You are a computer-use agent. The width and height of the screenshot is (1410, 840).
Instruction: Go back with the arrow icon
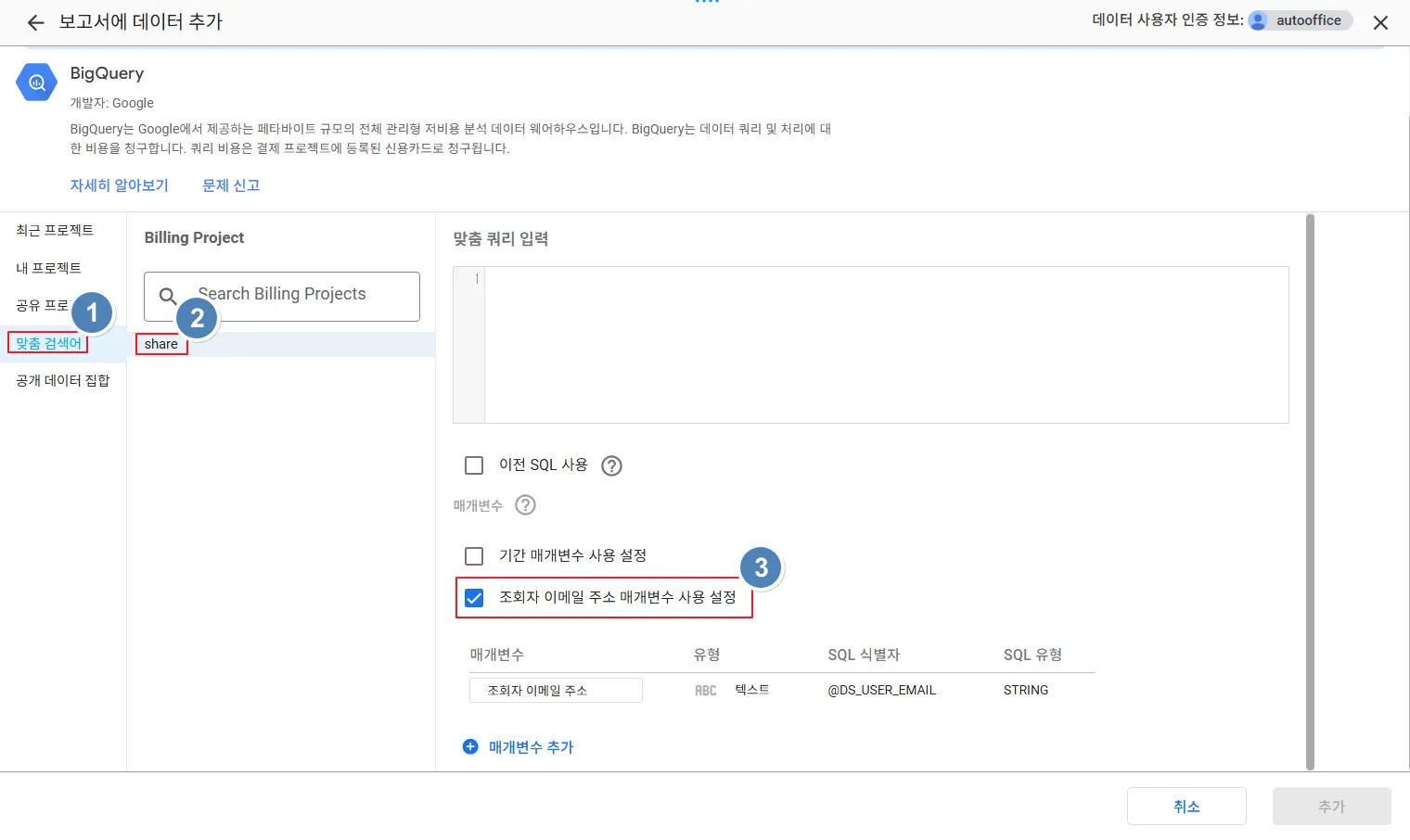35,22
